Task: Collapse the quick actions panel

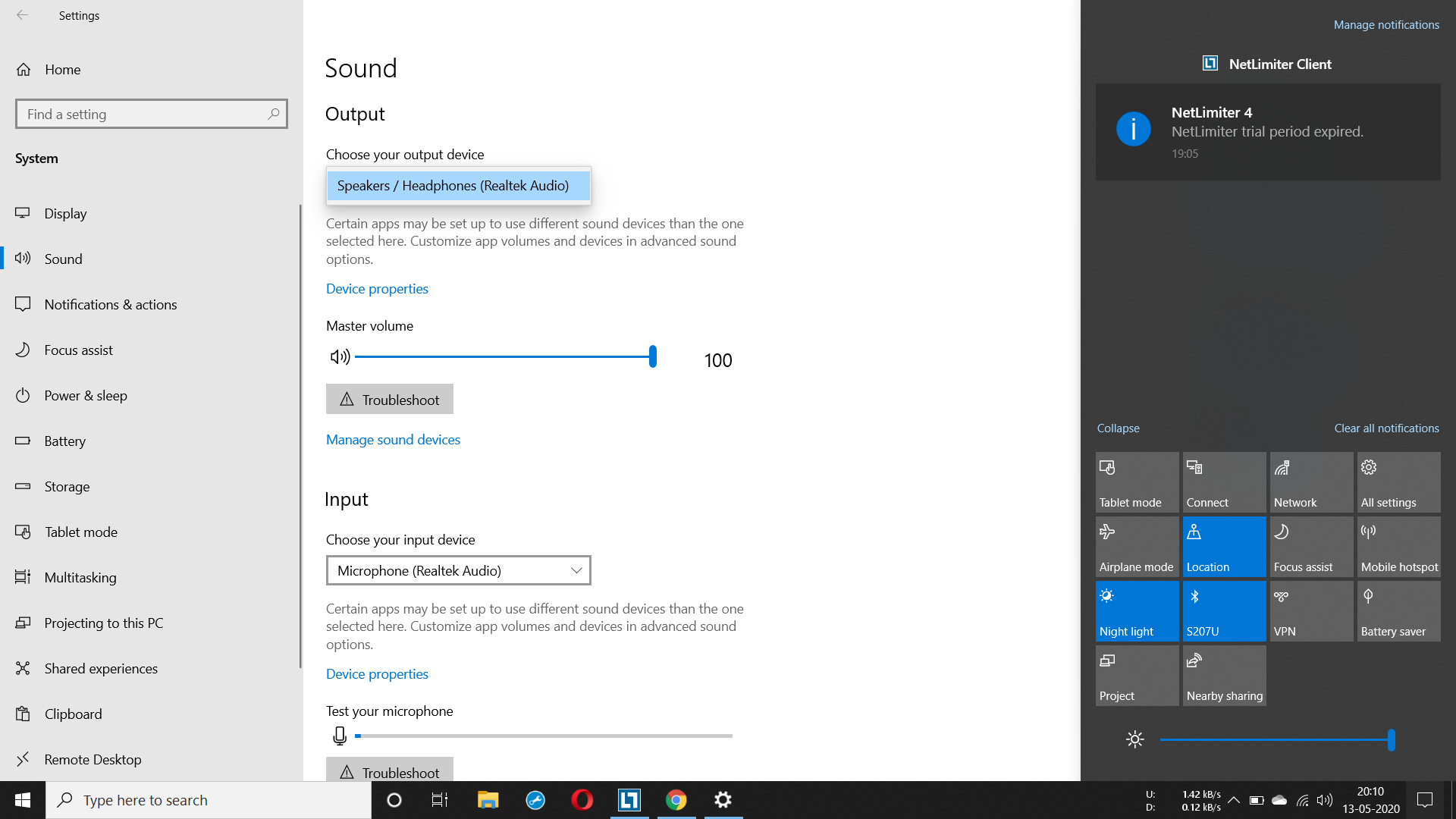Action: coord(1118,428)
